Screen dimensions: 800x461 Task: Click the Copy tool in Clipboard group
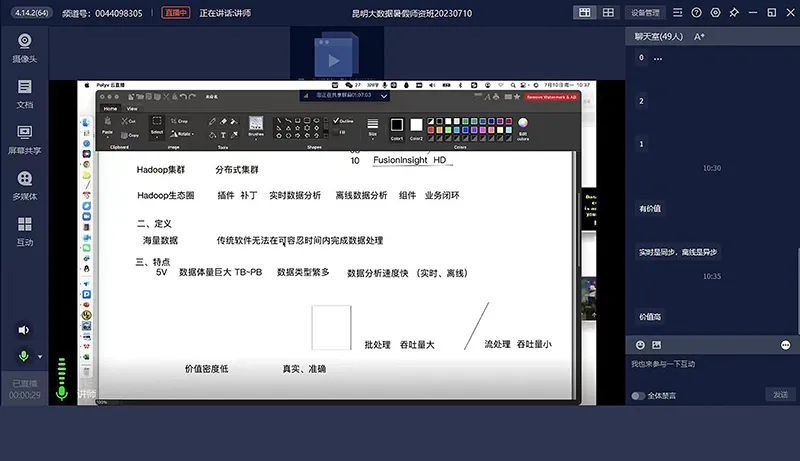(130, 135)
